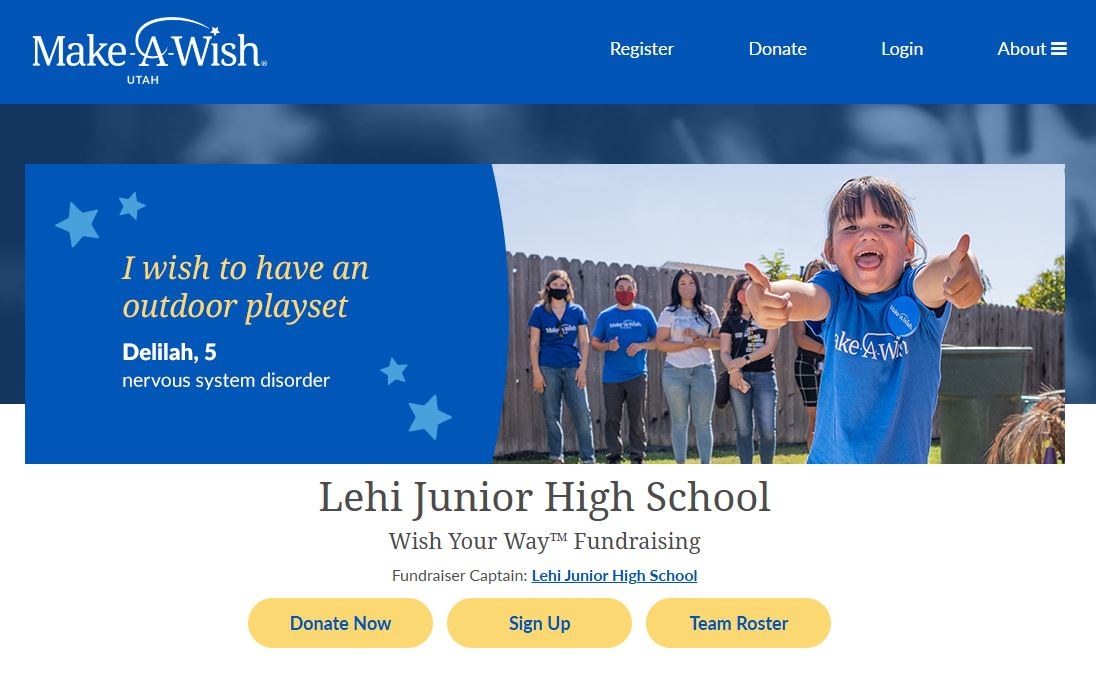Click the 'I wish to have an outdoor playset' text

coord(245,287)
